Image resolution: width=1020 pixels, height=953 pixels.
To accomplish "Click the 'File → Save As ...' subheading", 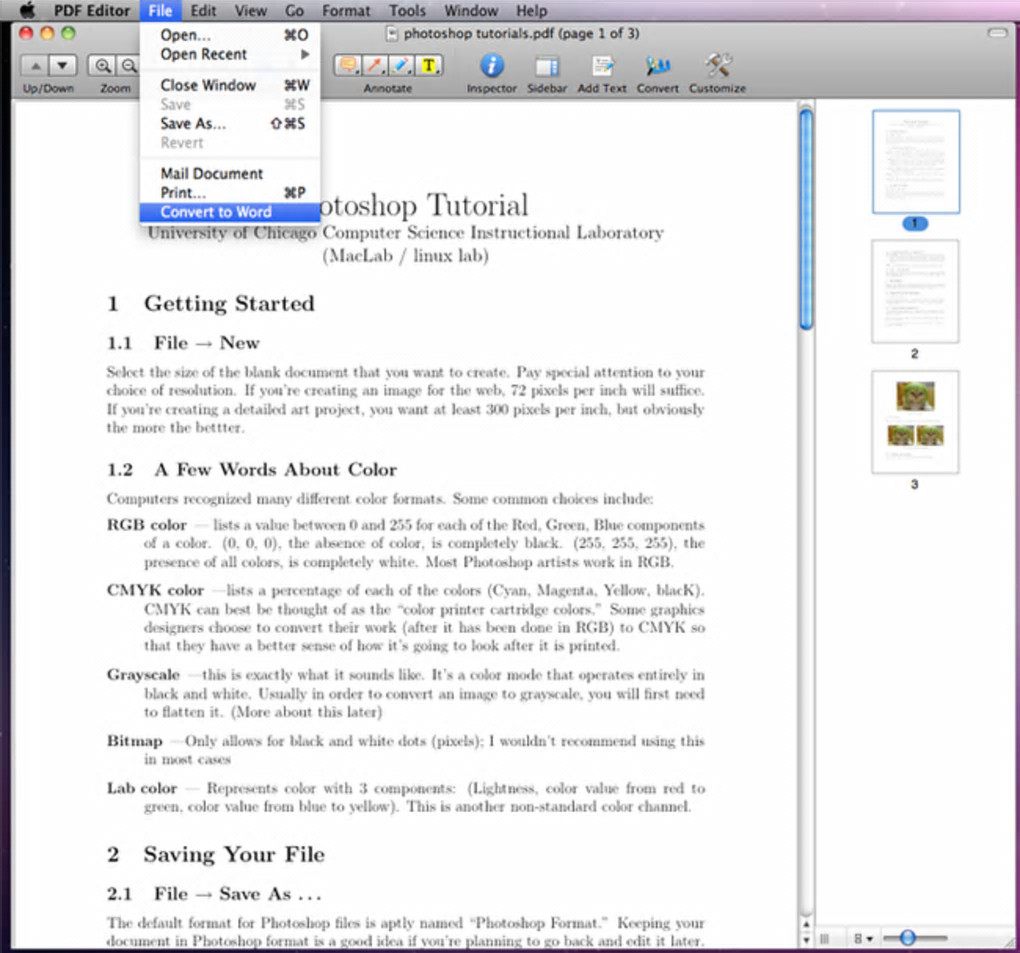I will click(238, 894).
